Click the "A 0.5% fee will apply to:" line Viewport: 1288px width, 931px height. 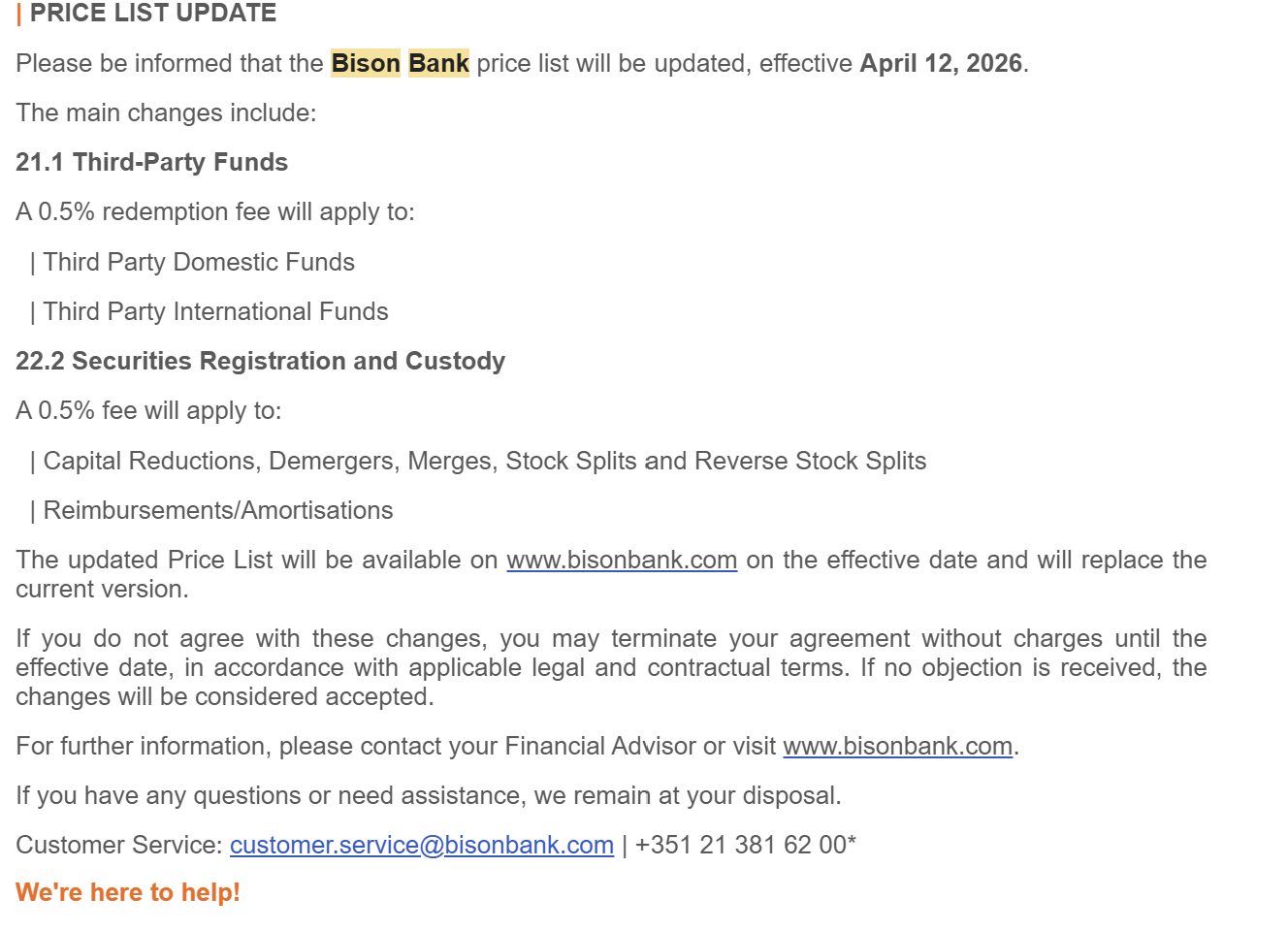[x=148, y=411]
